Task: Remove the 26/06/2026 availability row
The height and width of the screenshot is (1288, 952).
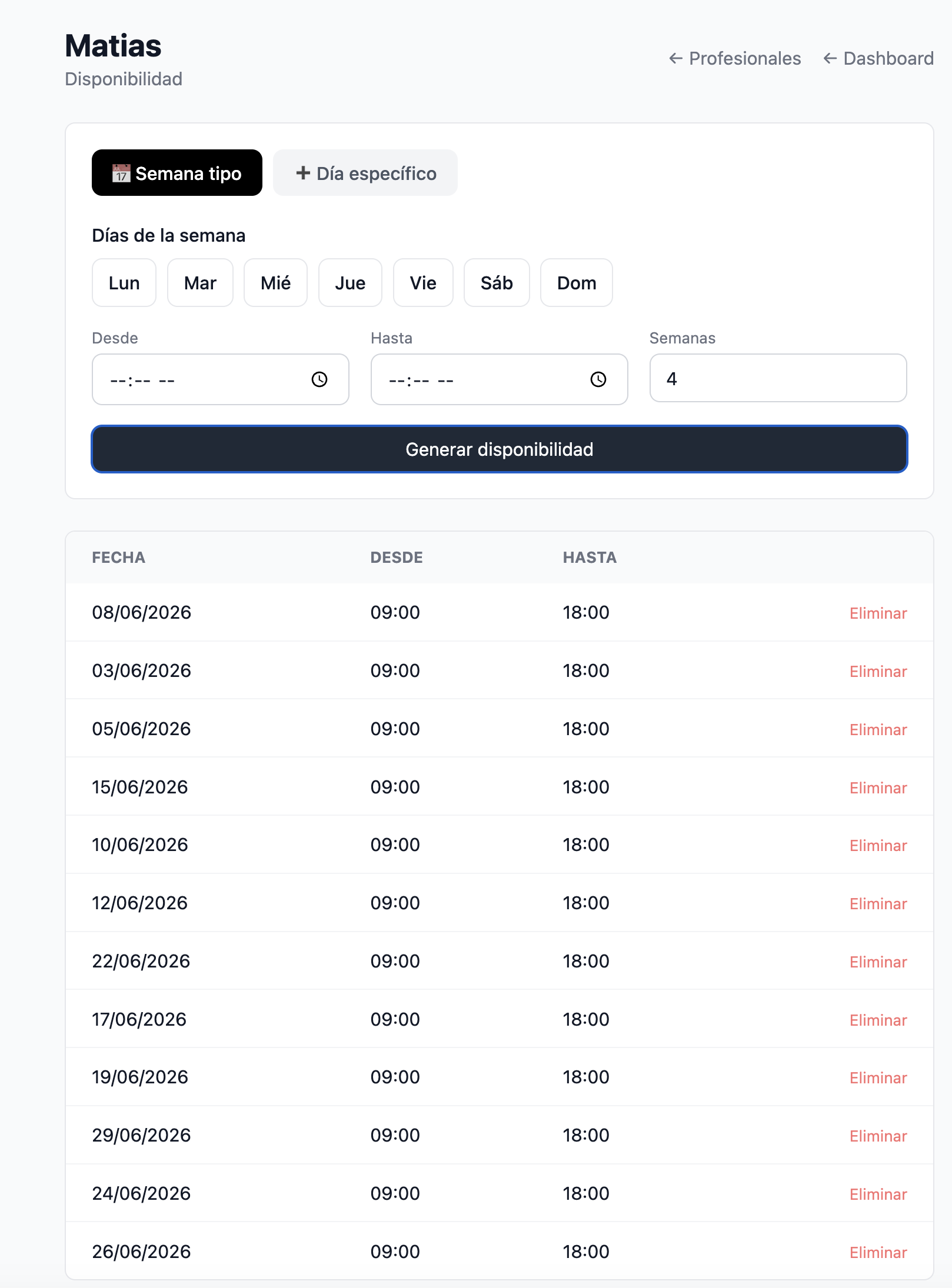Action: click(878, 1253)
